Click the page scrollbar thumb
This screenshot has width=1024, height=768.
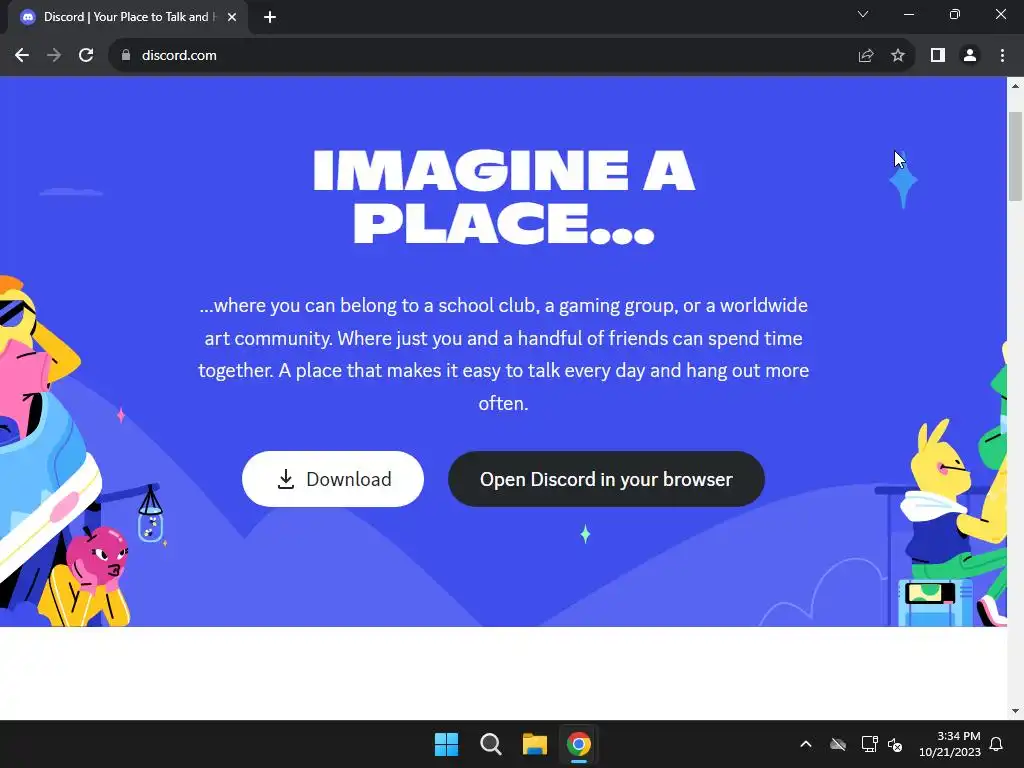coord(1015,157)
